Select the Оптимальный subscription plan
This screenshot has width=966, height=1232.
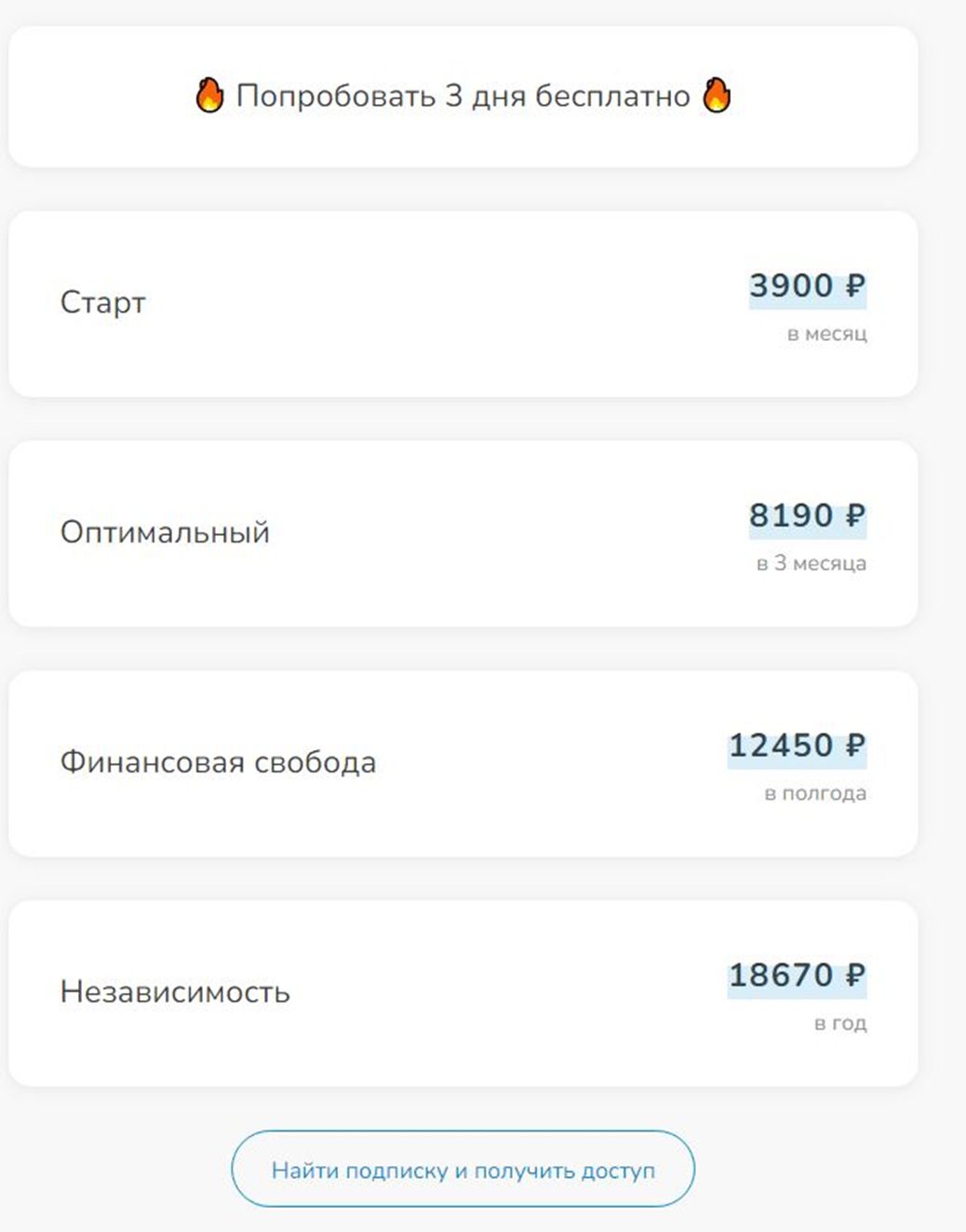click(463, 533)
